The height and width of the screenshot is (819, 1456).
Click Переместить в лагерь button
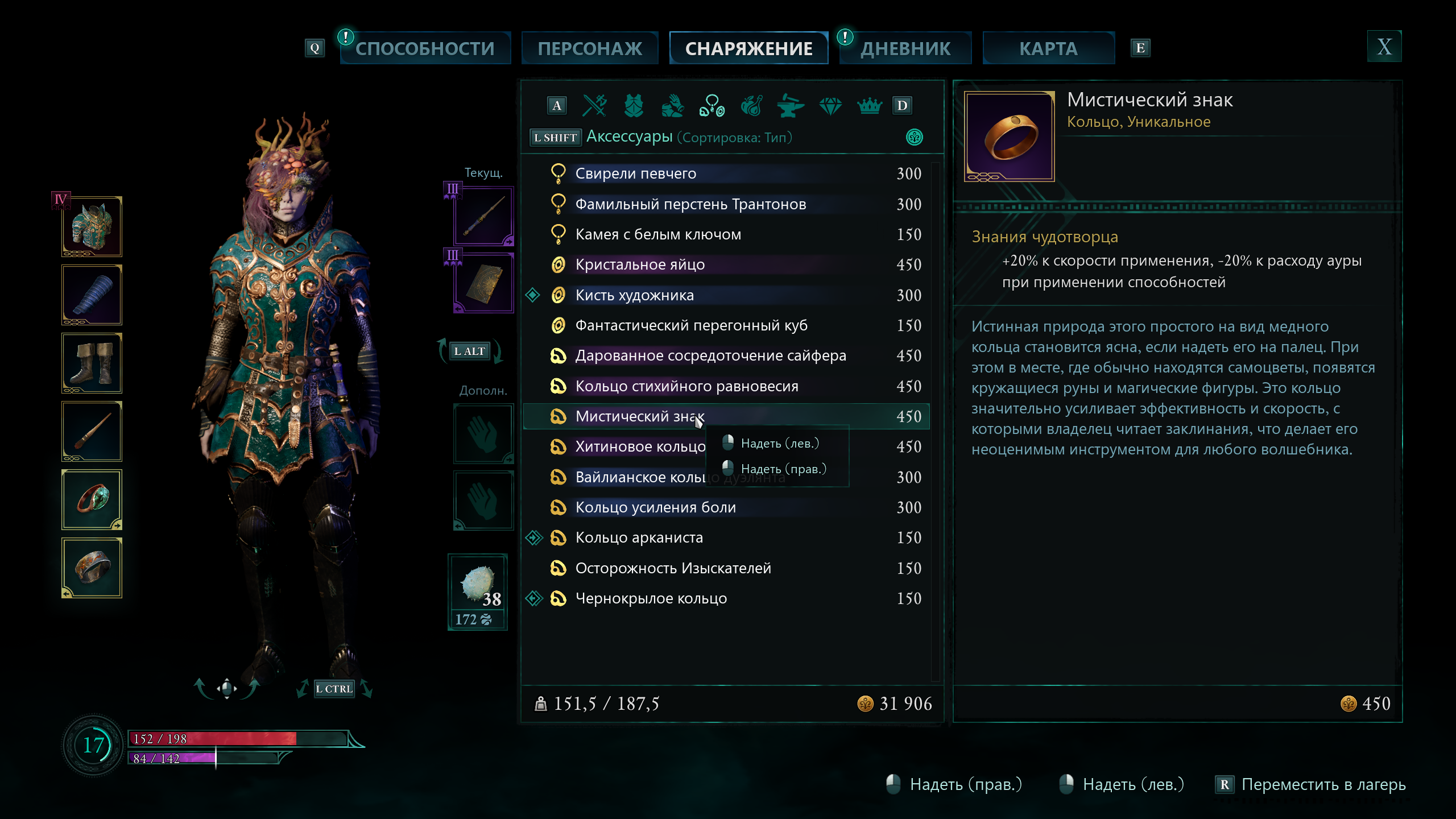tap(1310, 784)
